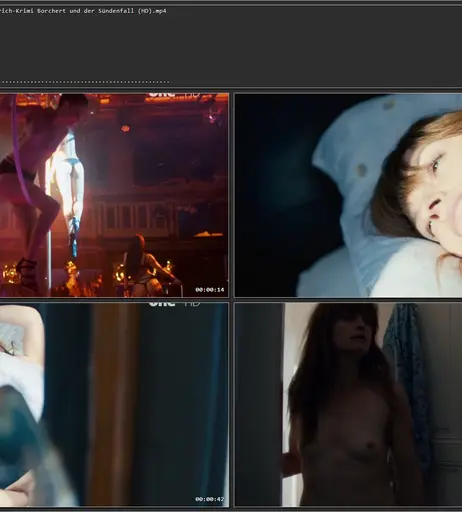Click the file name ending in Sündenfall (HD).mp4

83,11
